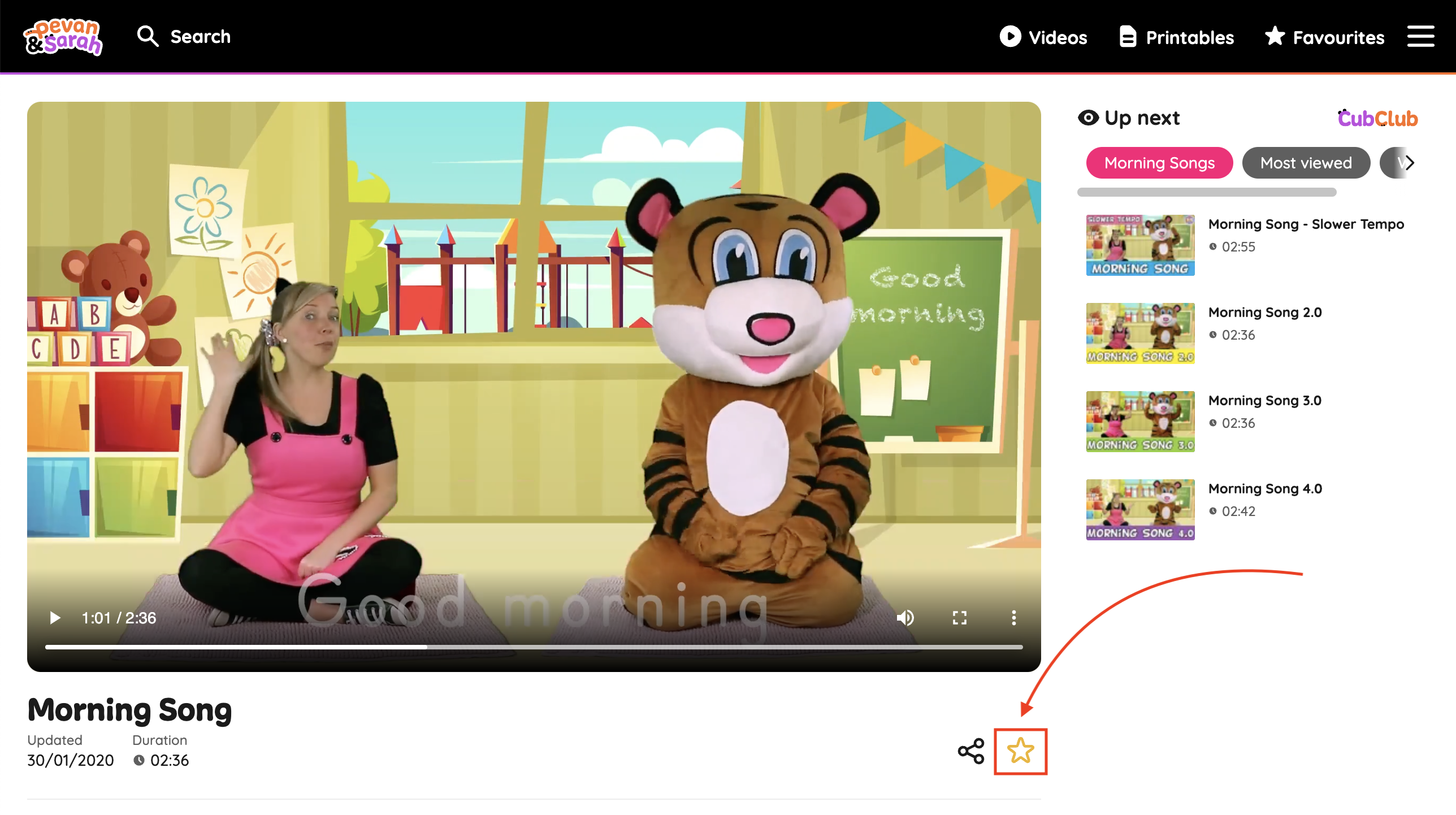Click the search magnifier icon

click(x=148, y=36)
